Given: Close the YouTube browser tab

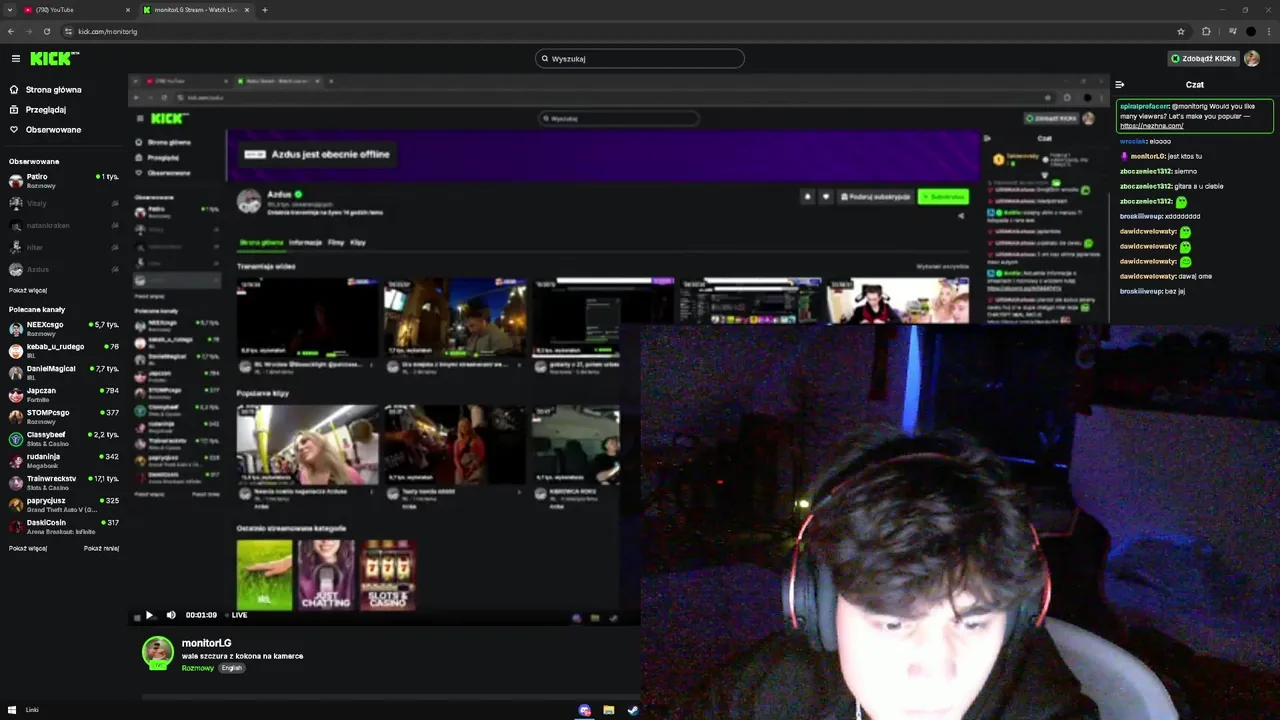Looking at the screenshot, I should pos(128,10).
